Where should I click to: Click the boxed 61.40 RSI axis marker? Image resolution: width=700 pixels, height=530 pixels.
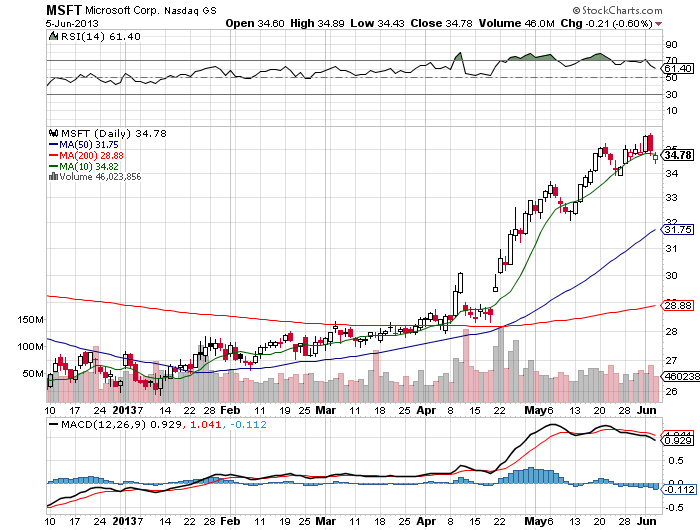click(x=679, y=68)
